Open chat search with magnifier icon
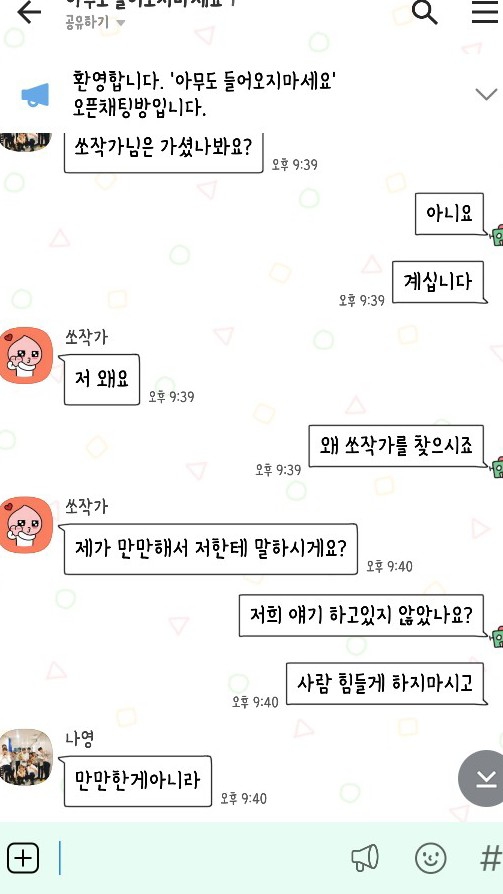503x894 pixels. click(x=425, y=12)
